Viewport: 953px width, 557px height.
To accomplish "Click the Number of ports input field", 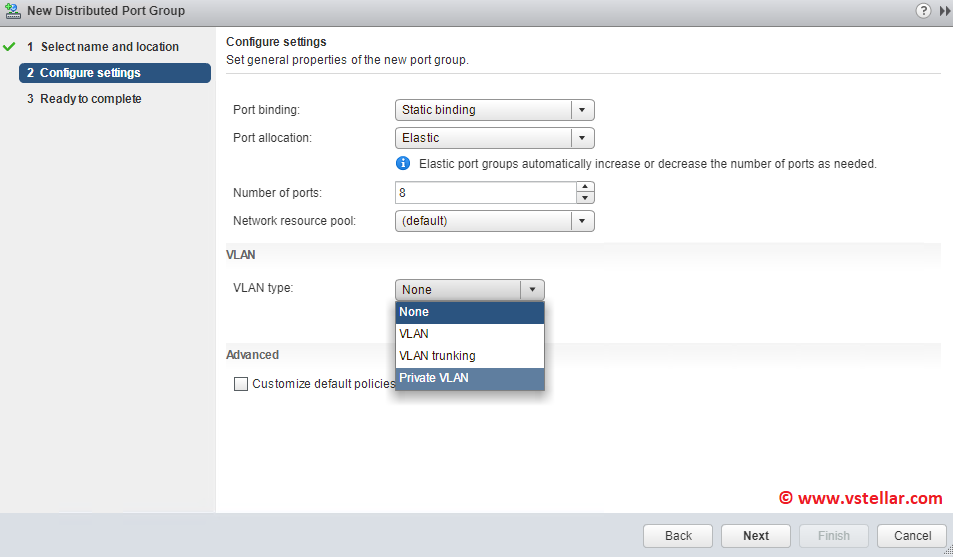I will coord(485,192).
